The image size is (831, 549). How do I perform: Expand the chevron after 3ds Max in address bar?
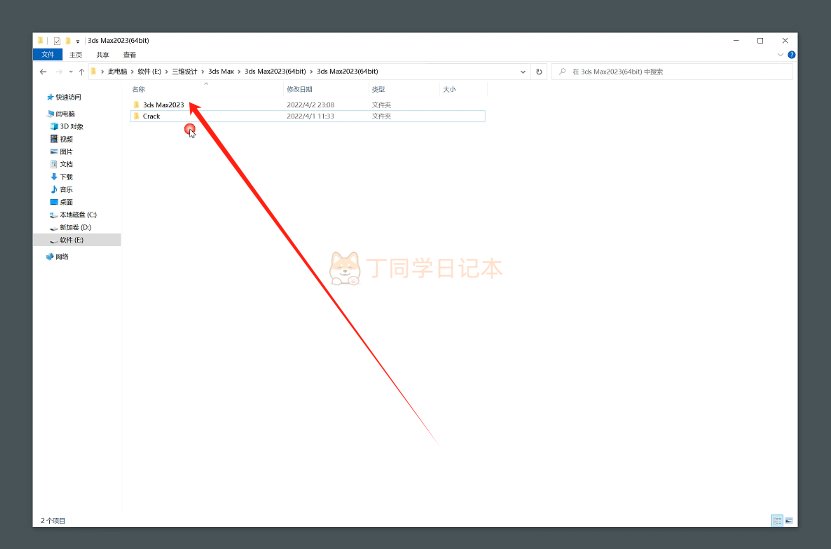click(239, 72)
